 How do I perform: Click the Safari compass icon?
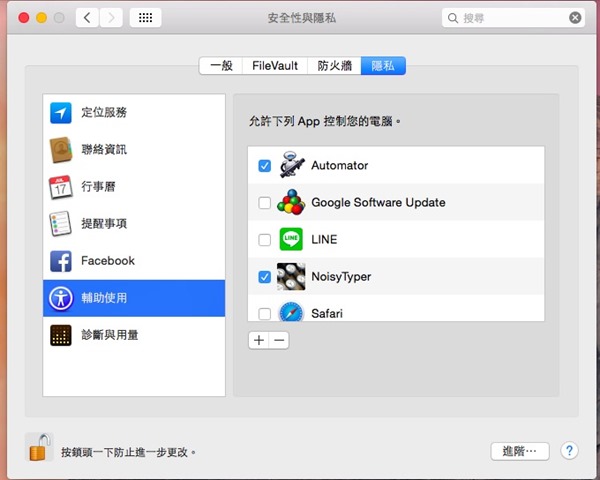[291, 312]
